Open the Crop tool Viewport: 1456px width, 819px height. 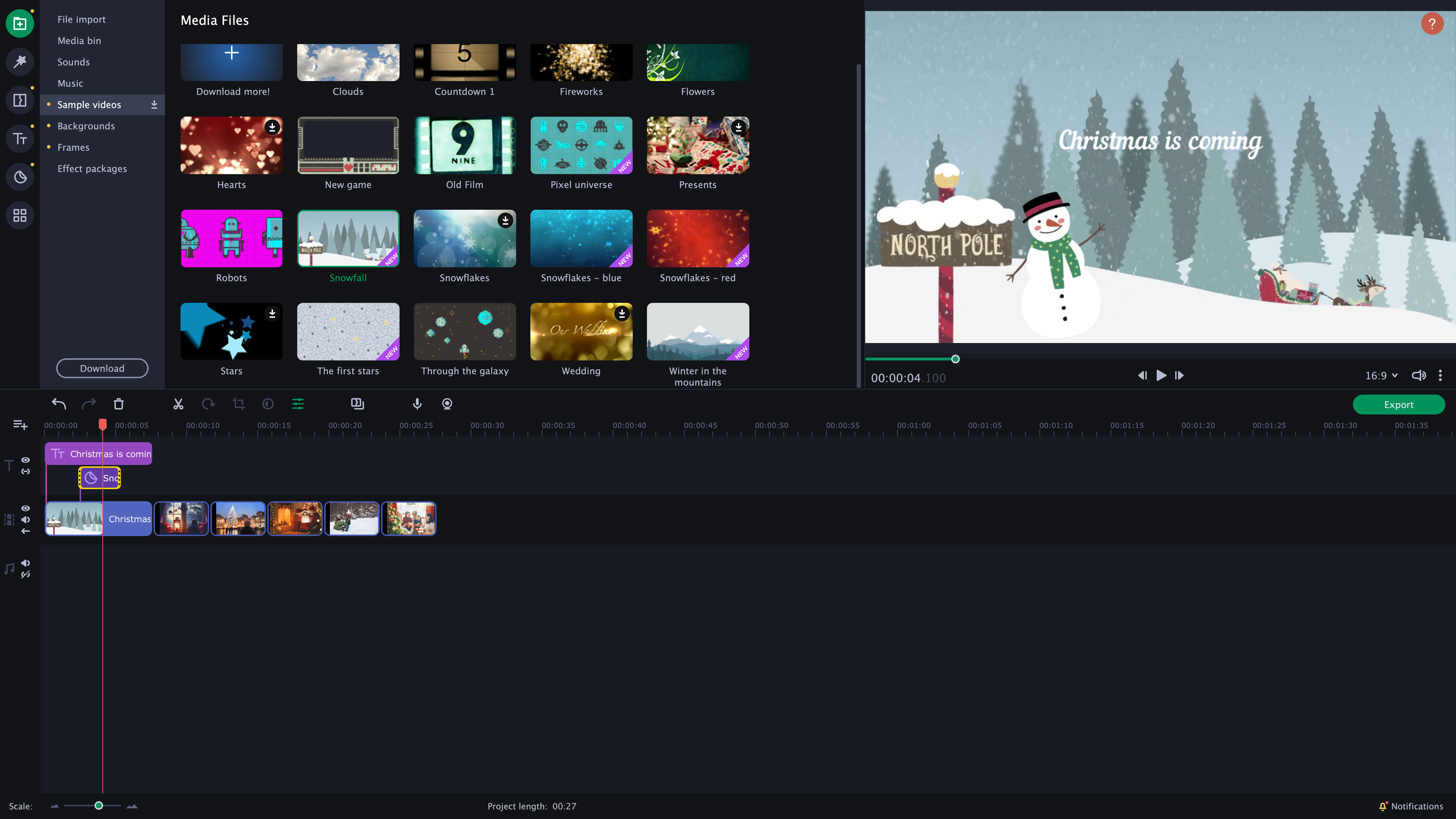(238, 404)
